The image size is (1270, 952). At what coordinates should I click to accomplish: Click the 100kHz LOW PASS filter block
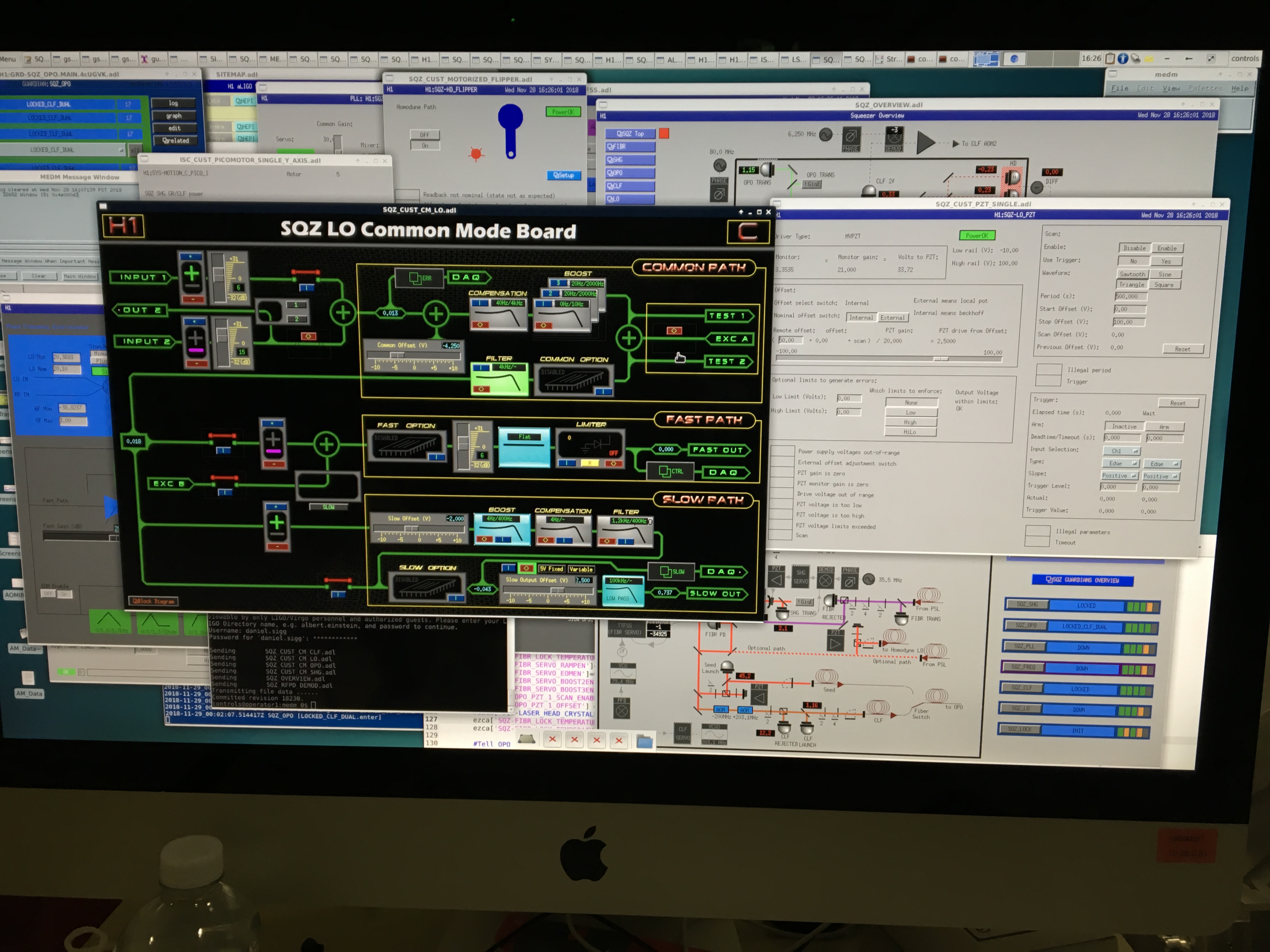[x=624, y=591]
